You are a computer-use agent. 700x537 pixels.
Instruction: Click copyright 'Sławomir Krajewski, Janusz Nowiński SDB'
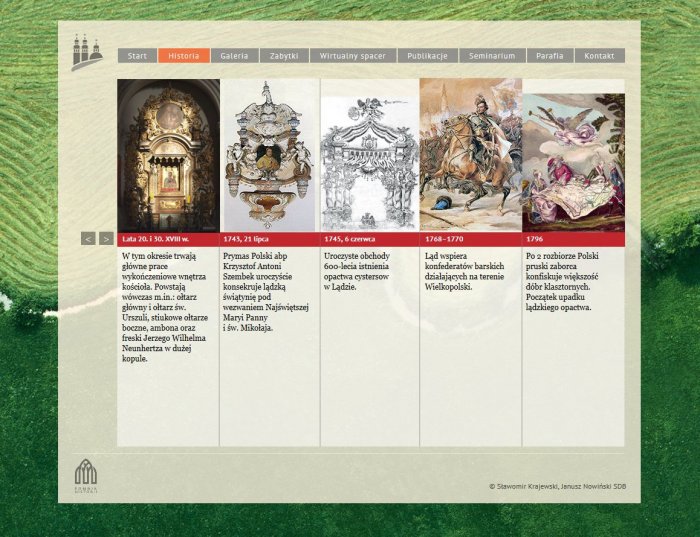(x=561, y=486)
